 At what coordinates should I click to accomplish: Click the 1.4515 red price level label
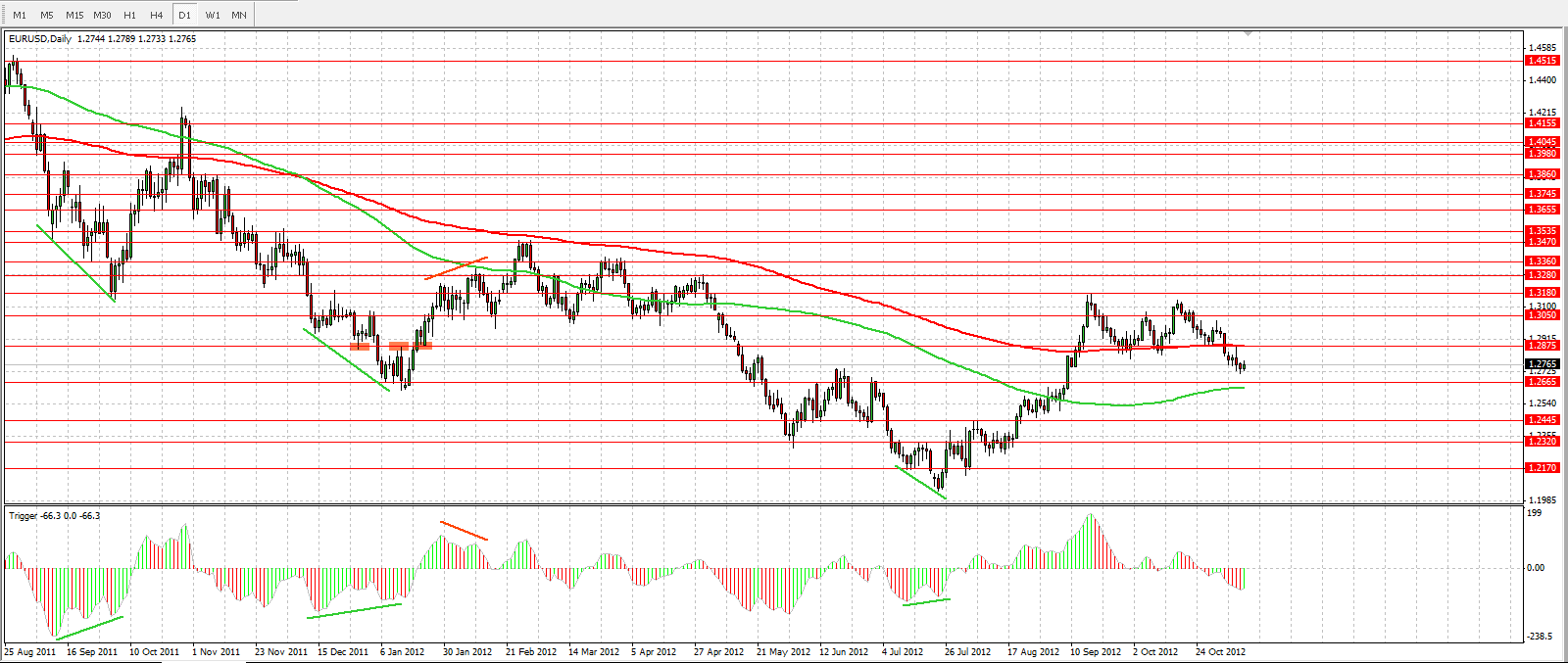pyautogui.click(x=1543, y=61)
